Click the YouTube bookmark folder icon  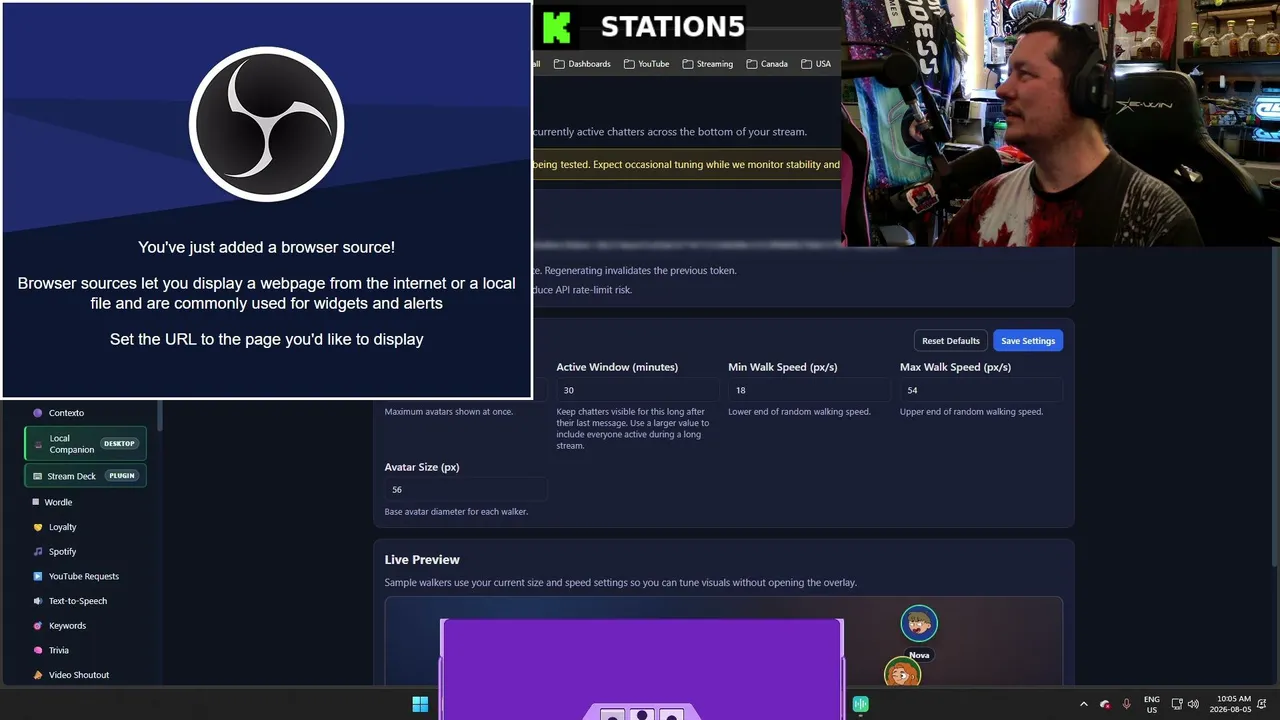point(629,64)
